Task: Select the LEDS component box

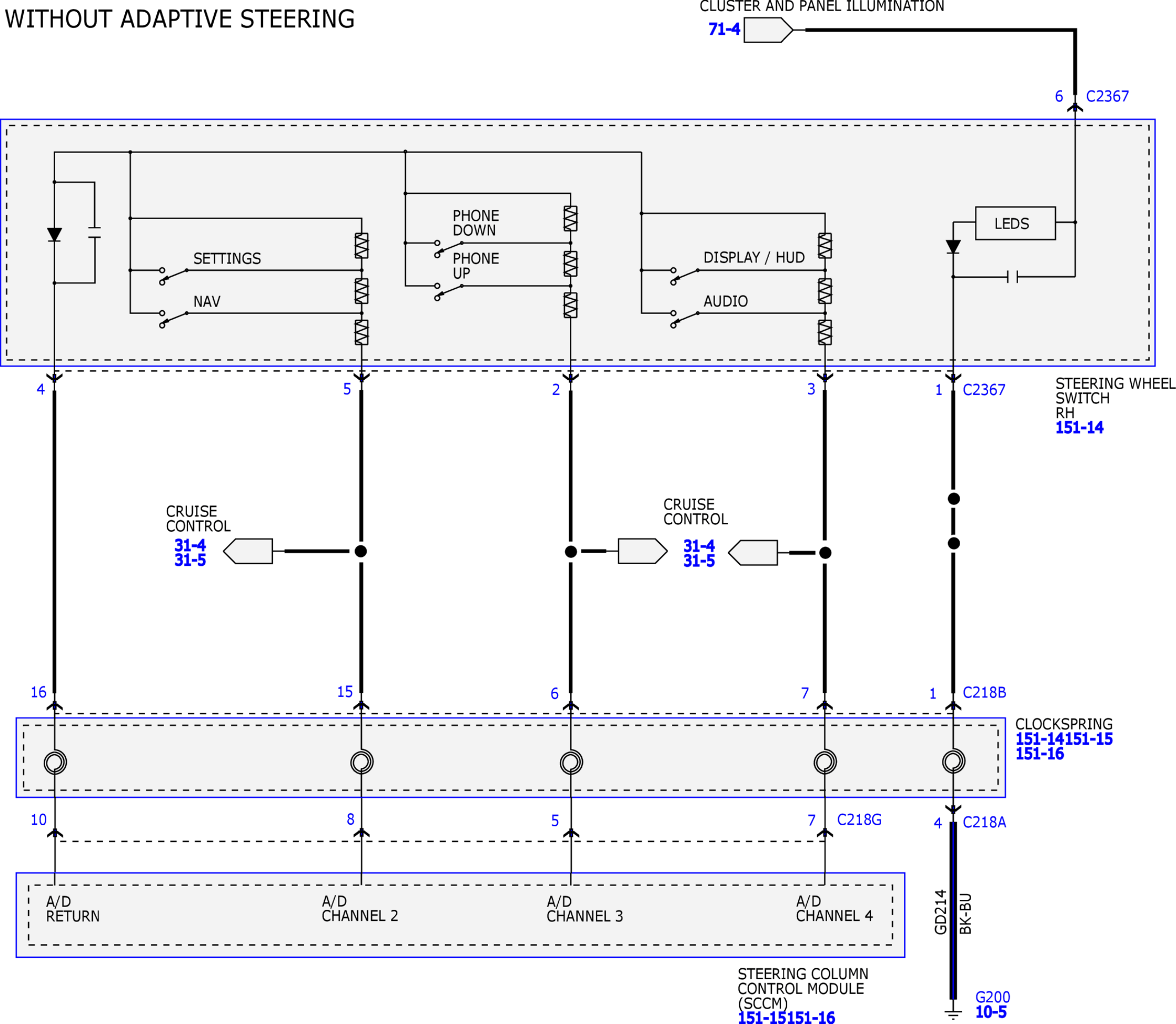Action: 1015,224
